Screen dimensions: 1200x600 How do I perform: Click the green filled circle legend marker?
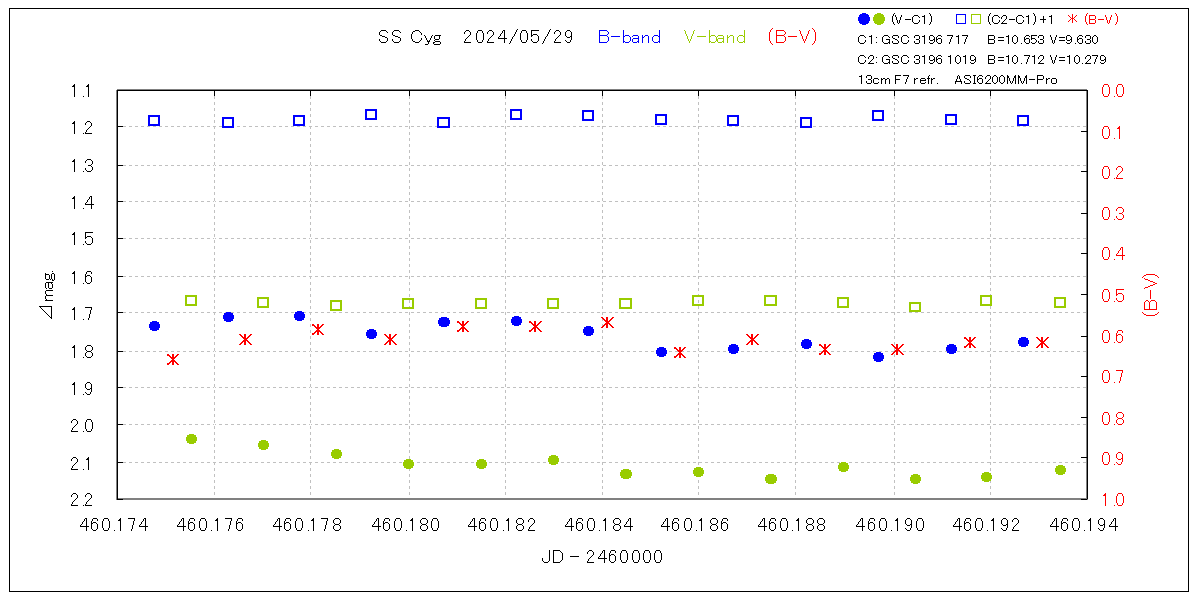coord(879,19)
